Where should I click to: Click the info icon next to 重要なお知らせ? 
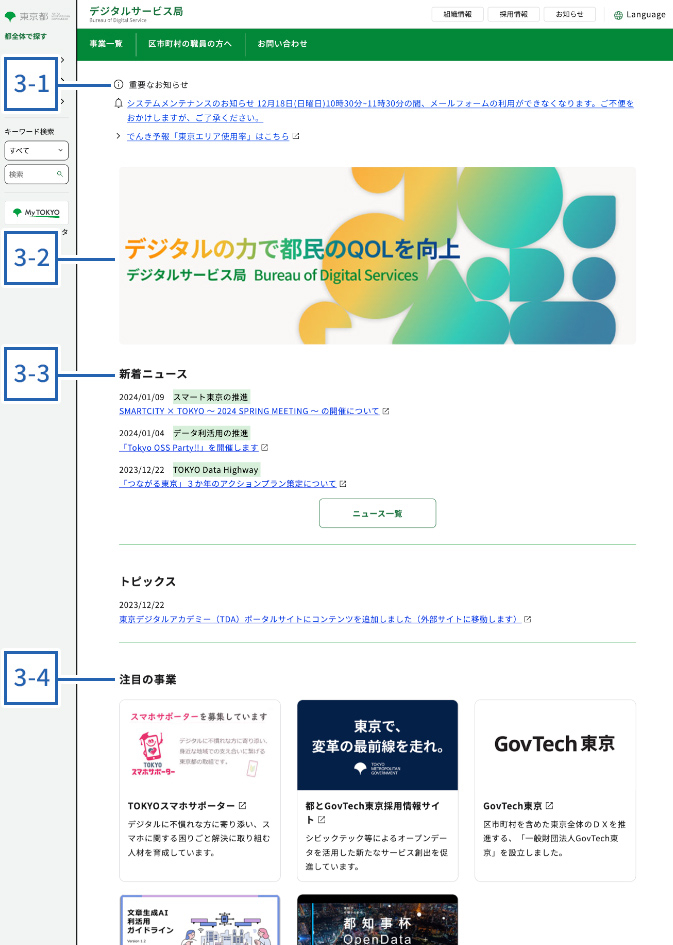coord(119,84)
